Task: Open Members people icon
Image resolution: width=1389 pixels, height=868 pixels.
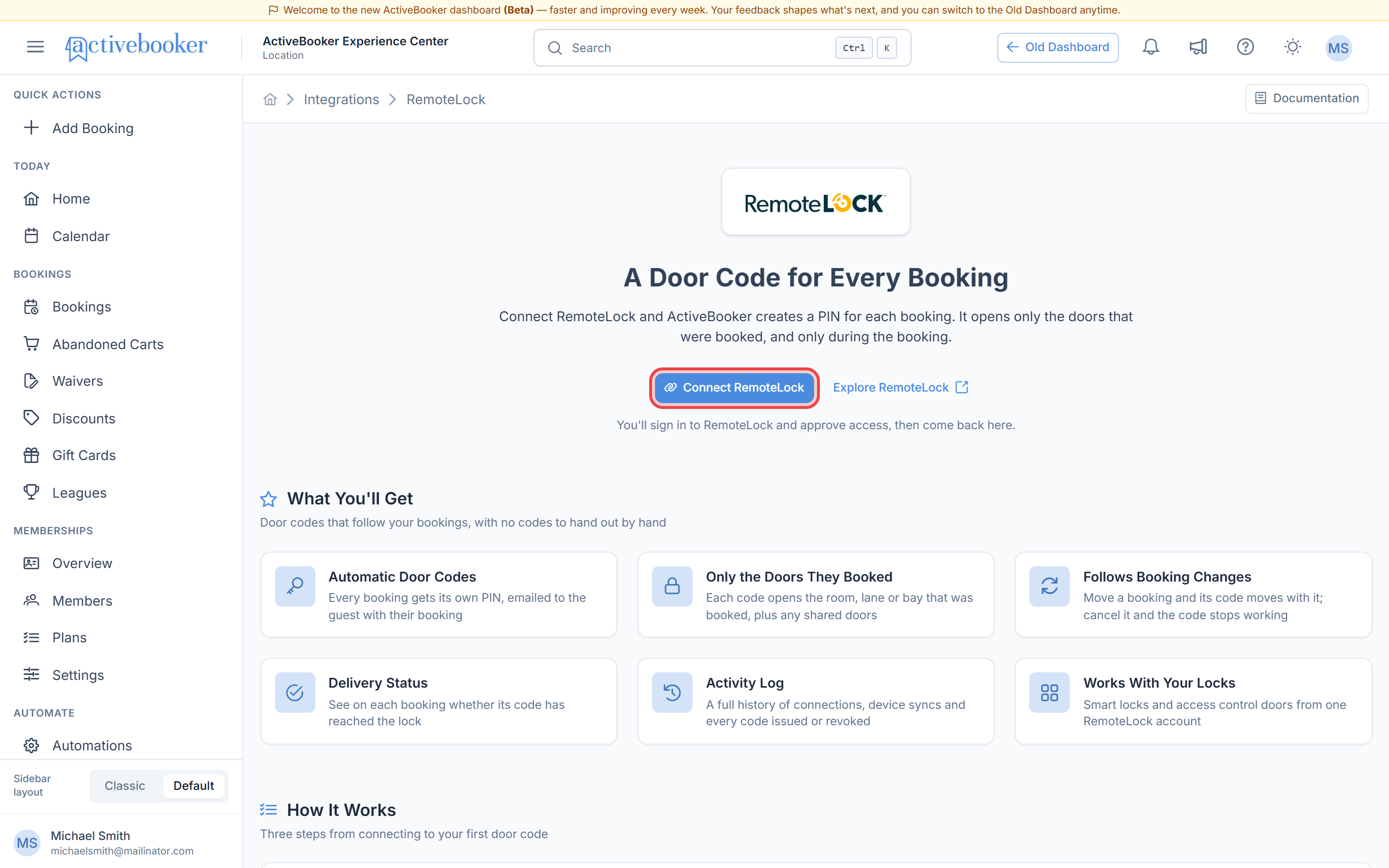Action: 31,600
